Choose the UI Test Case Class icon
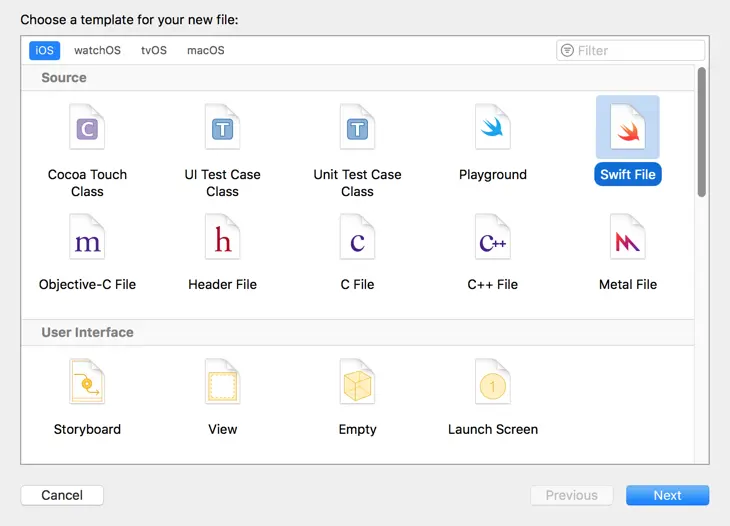The width and height of the screenshot is (730, 526). pos(222,128)
